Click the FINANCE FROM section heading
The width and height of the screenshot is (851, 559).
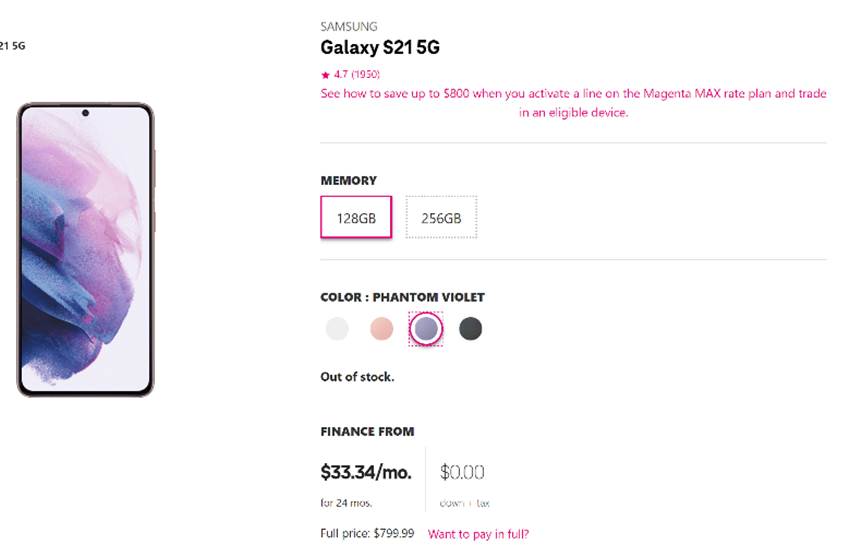(x=367, y=432)
